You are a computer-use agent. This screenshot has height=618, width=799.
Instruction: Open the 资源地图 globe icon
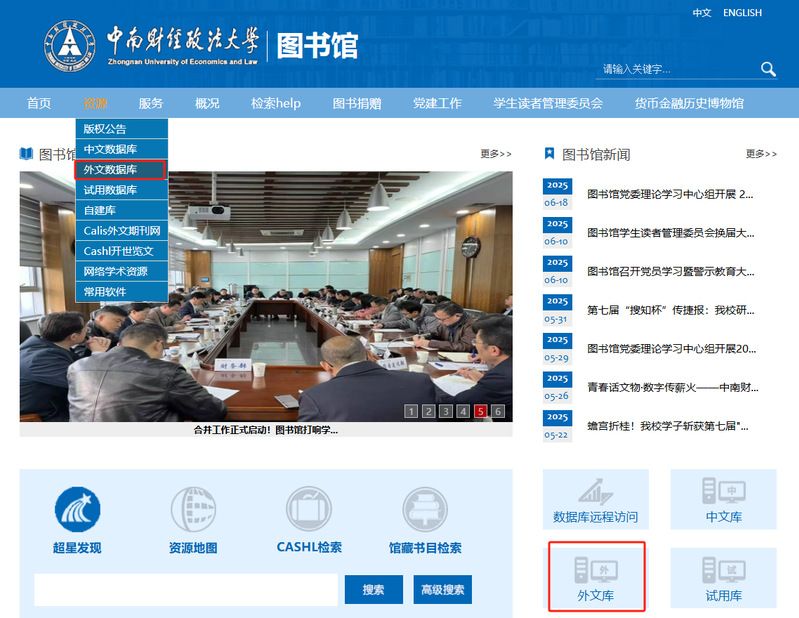pyautogui.click(x=193, y=510)
